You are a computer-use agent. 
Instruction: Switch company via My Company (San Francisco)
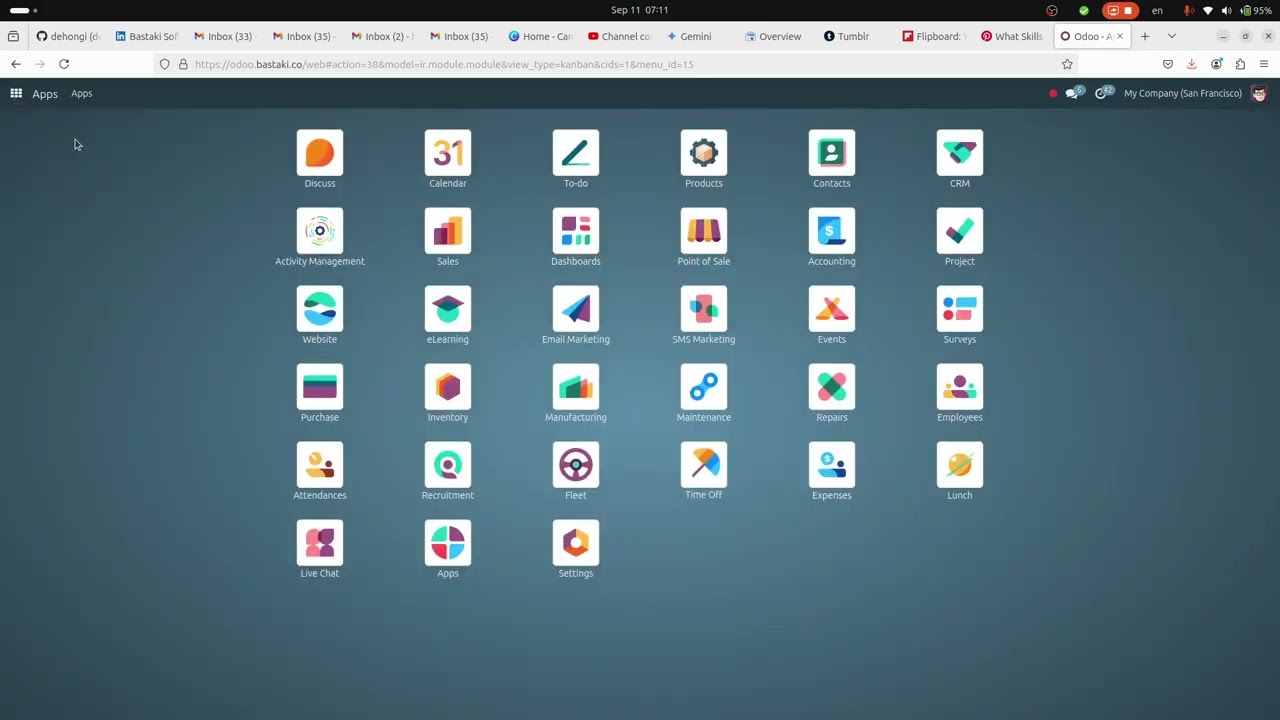pyautogui.click(x=1183, y=93)
